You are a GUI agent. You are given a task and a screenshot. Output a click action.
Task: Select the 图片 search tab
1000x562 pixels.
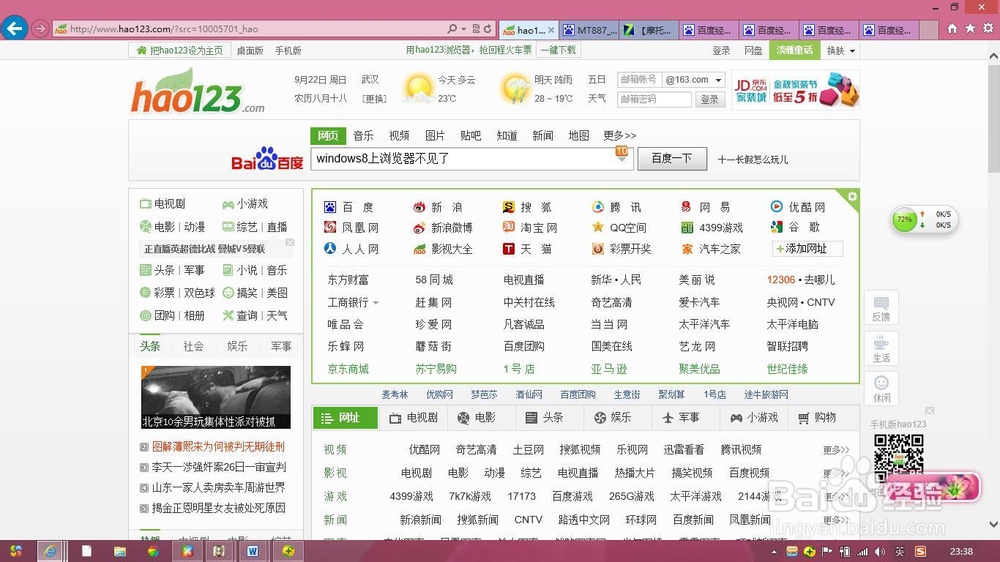coord(434,136)
